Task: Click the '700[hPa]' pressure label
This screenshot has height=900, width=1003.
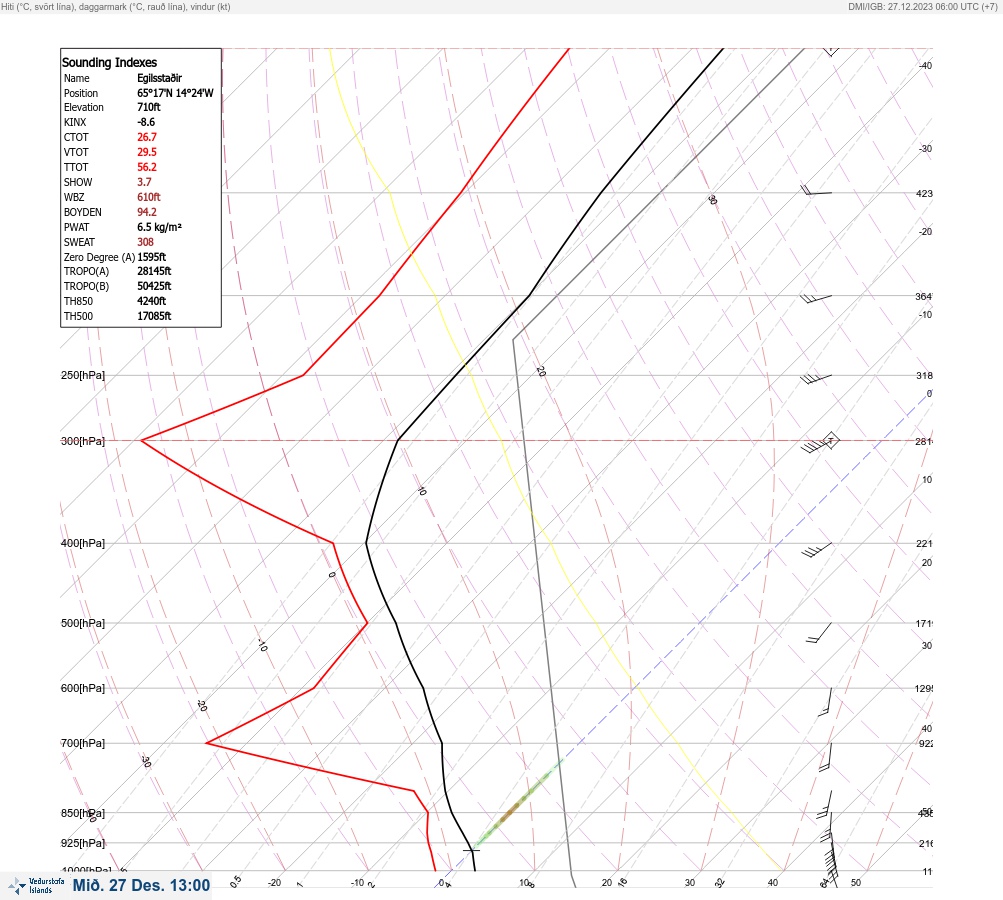Action: click(83, 743)
